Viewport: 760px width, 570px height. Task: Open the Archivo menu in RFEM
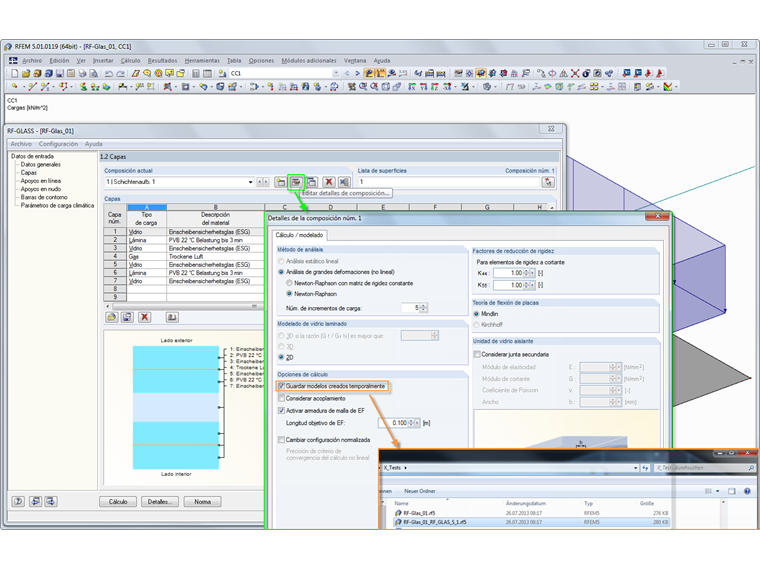point(32,61)
